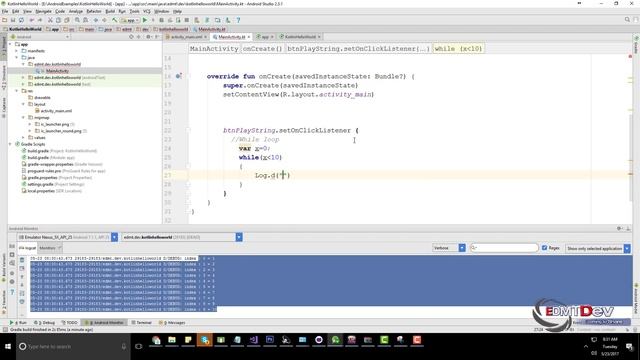Toggle the Regex checkbox in logcat
Screen dimensions: 640x360
click(544, 248)
